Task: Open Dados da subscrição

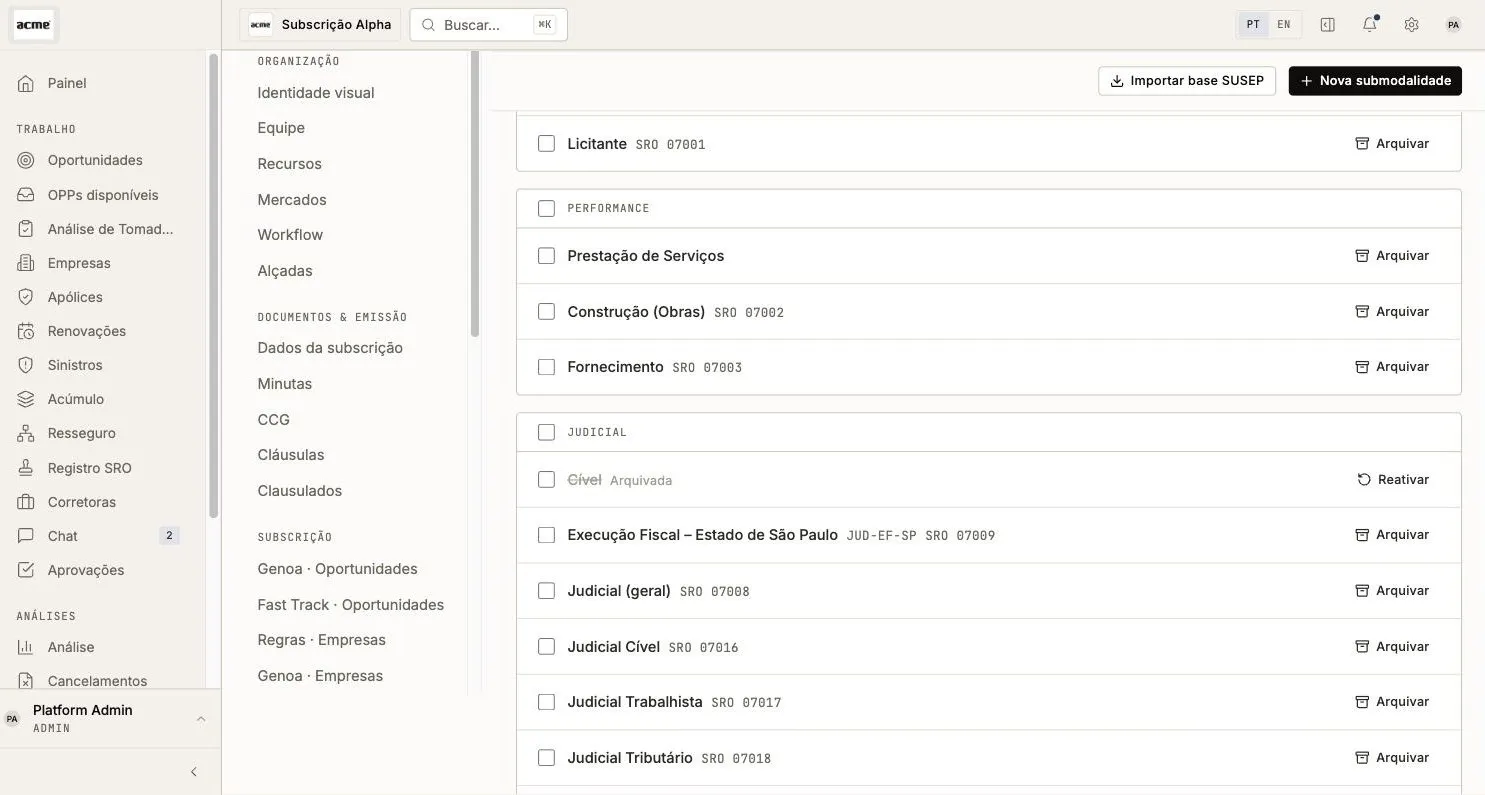Action: click(x=330, y=348)
